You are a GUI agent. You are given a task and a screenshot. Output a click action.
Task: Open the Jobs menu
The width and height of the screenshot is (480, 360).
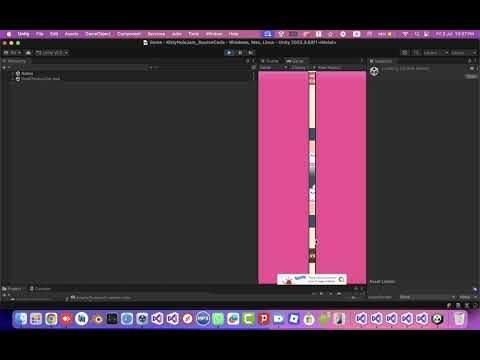pyautogui.click(x=177, y=34)
